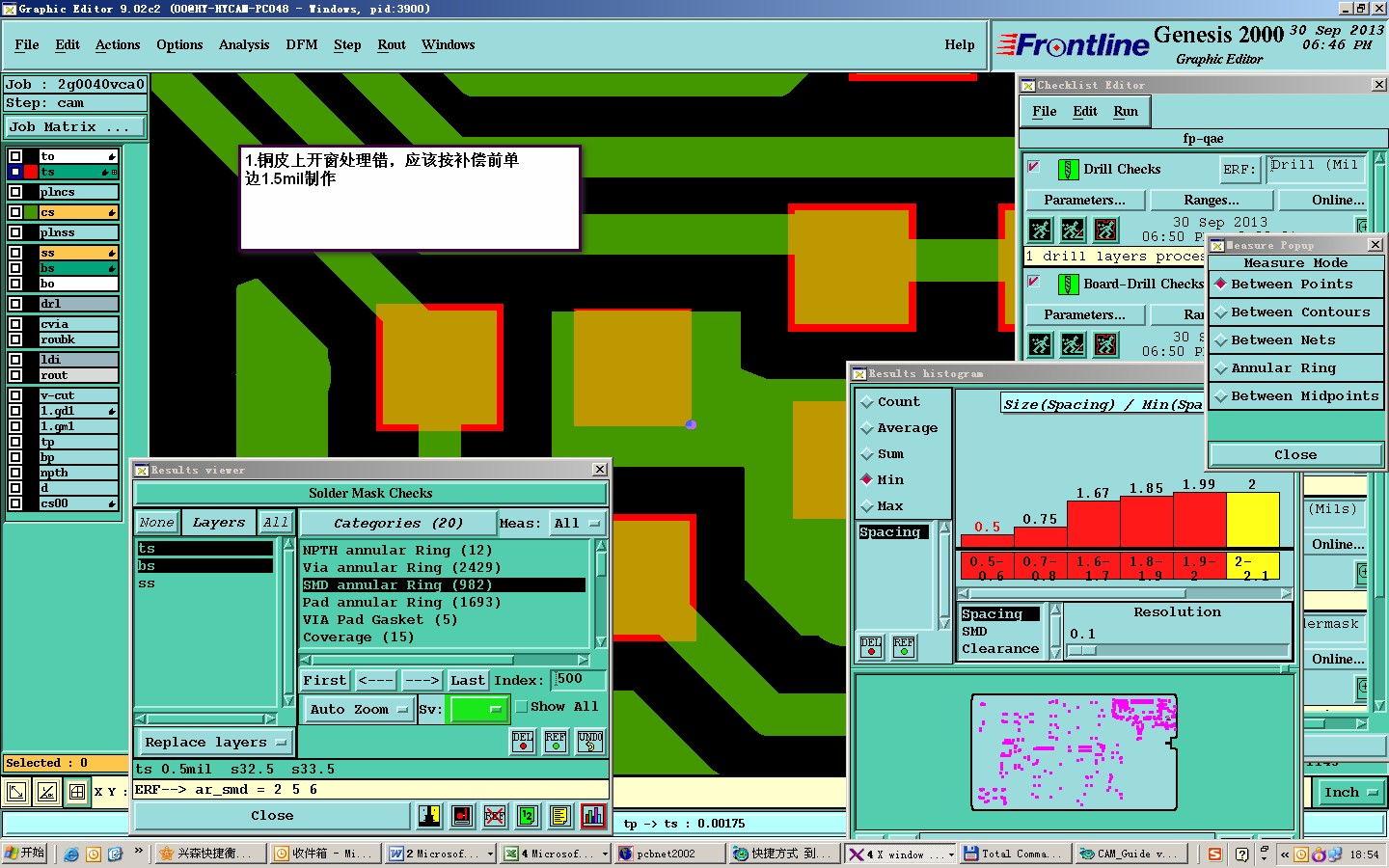This screenshot has width=1389, height=868.
Task: Click REF icon in Results histogram window
Action: point(904,646)
